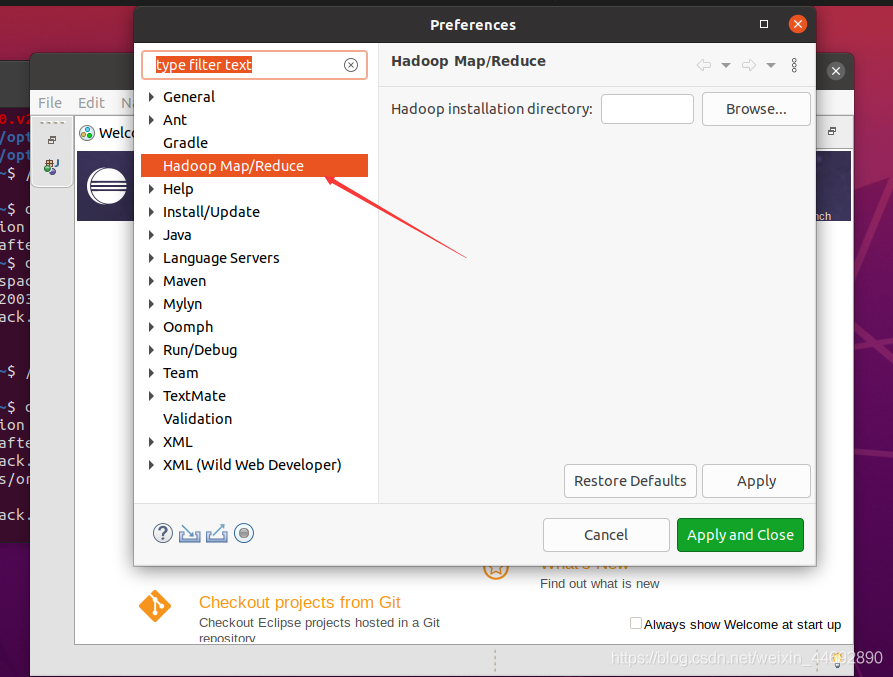Click the Java perspective icon in Eclipse sidebar
The height and width of the screenshot is (677, 893).
(51, 166)
